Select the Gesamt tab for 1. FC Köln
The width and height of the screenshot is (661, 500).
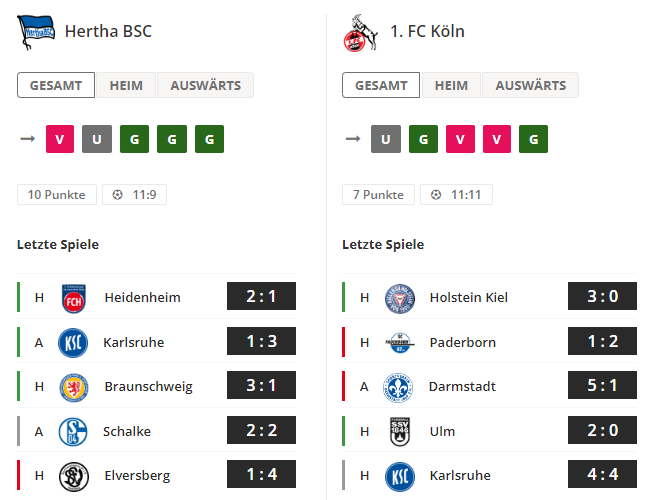click(x=381, y=85)
